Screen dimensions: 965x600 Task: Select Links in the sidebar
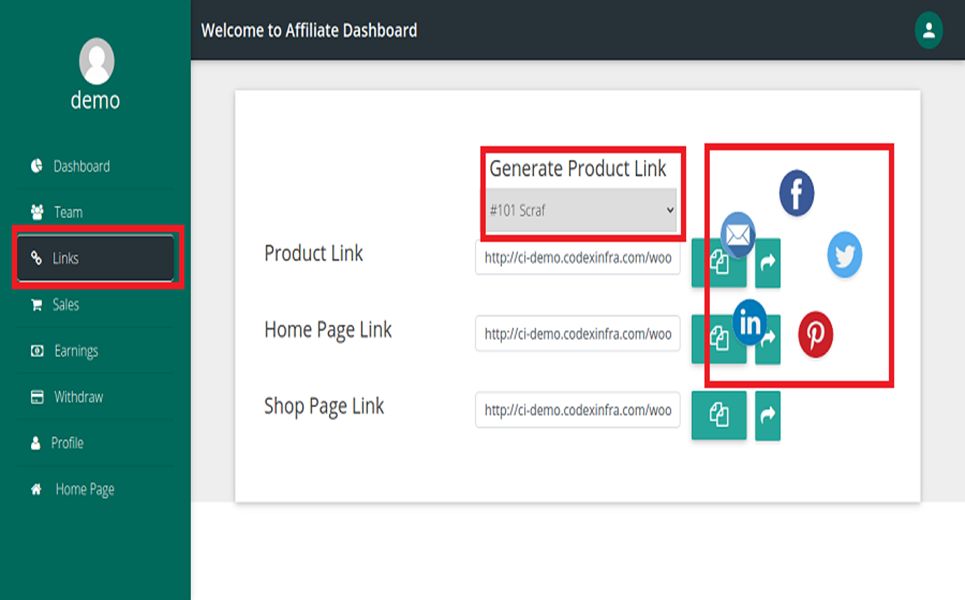click(x=95, y=258)
